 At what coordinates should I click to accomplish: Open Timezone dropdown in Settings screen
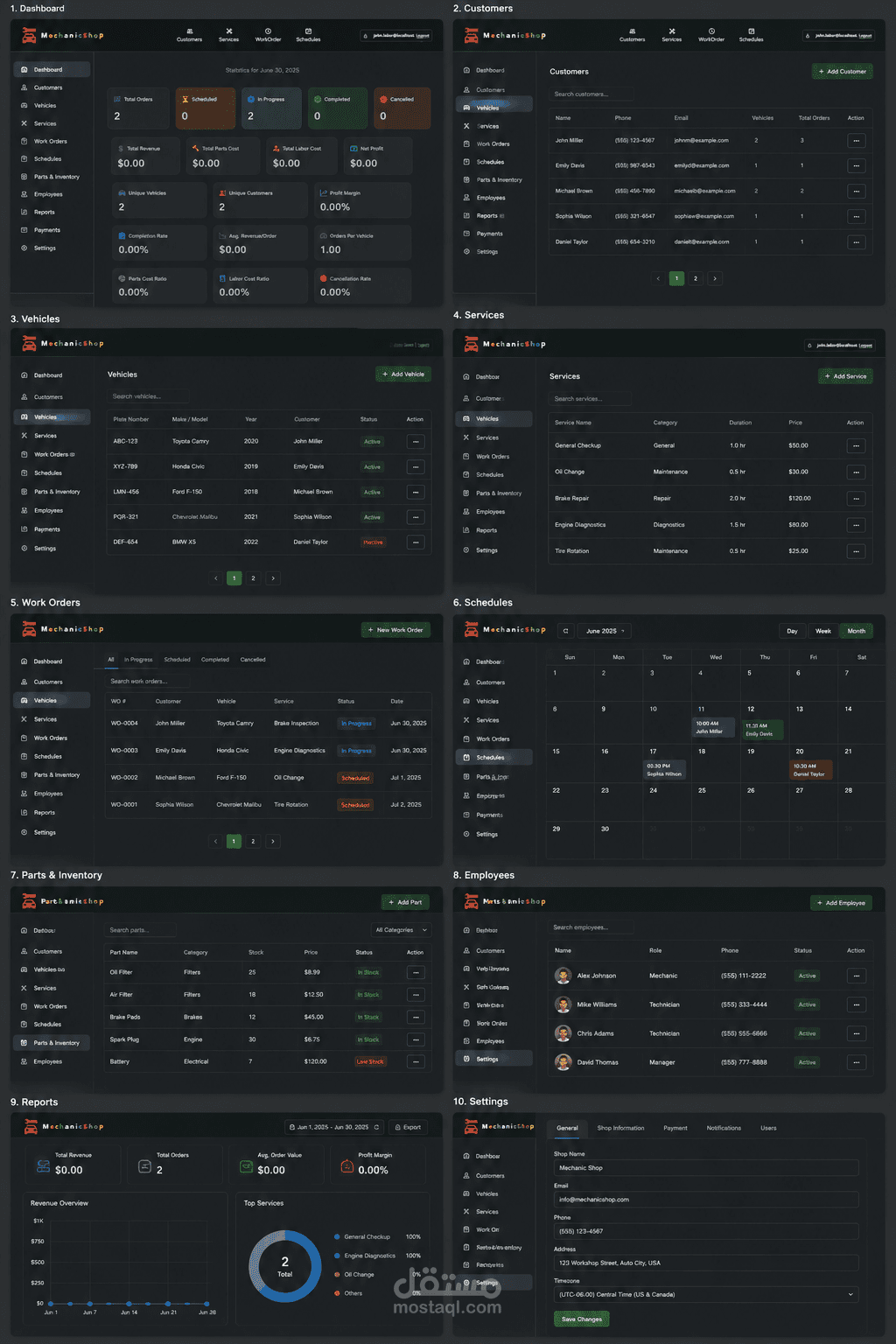(706, 1294)
